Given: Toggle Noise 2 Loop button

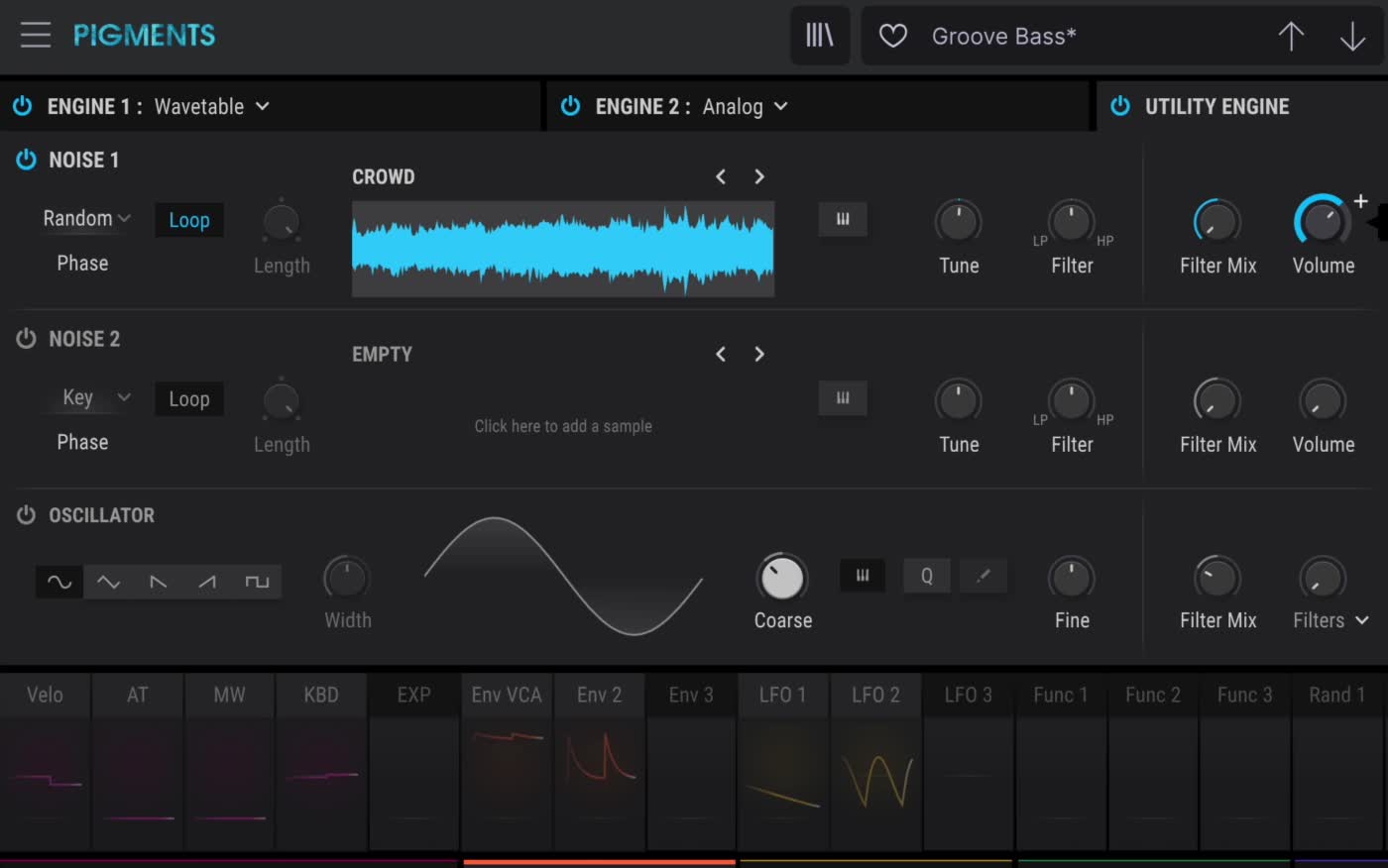Looking at the screenshot, I should [x=189, y=399].
